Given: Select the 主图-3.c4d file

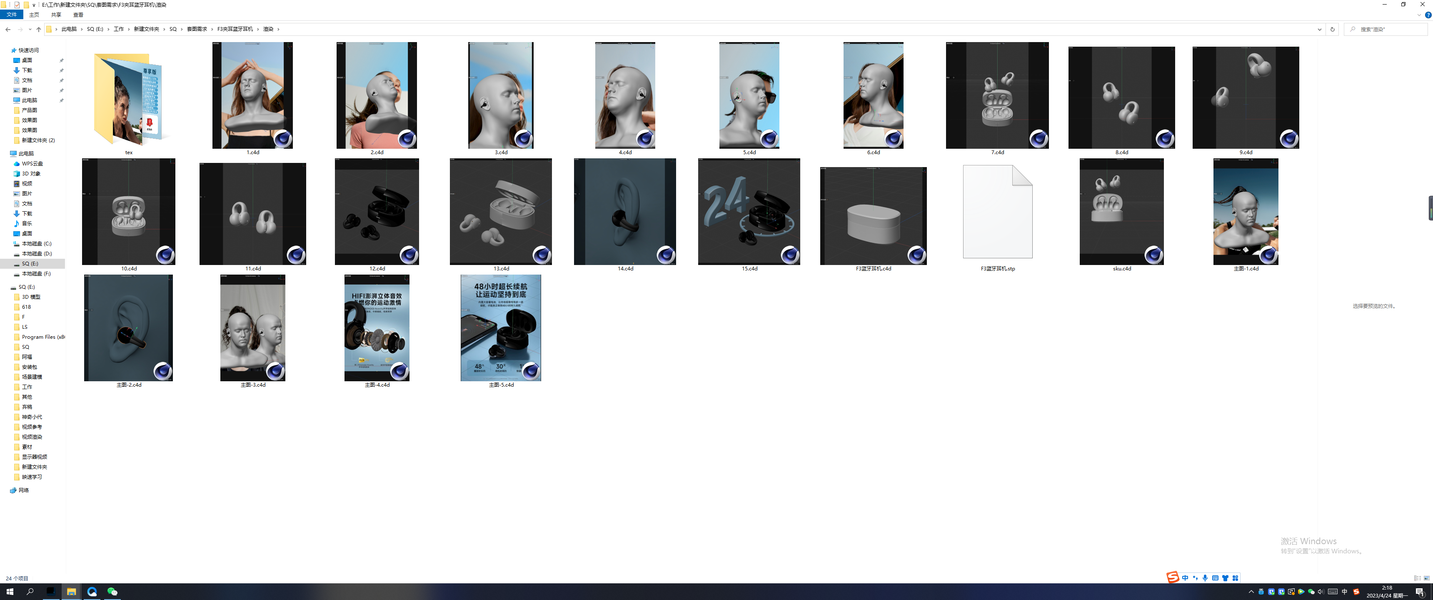Looking at the screenshot, I should tap(253, 328).
